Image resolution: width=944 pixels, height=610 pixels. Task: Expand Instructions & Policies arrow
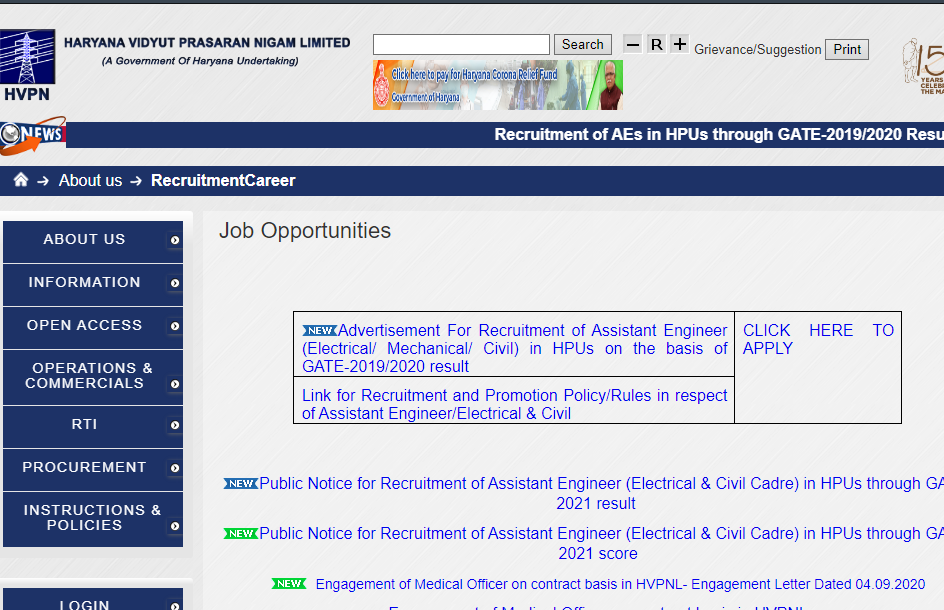click(175, 526)
